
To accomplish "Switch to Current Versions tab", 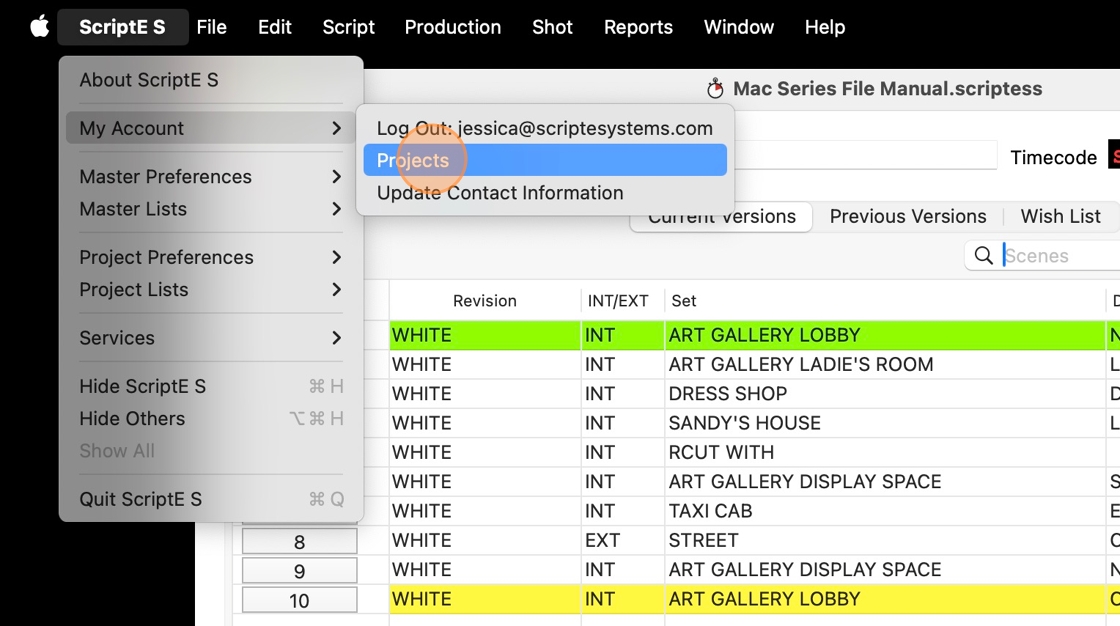I will (x=721, y=217).
